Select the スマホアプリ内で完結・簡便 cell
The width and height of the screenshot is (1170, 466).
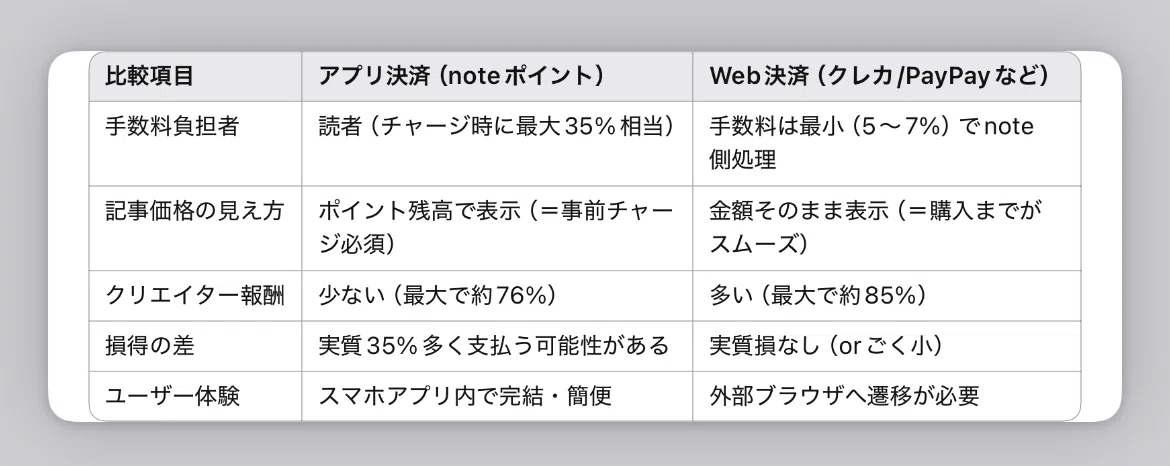click(x=497, y=396)
